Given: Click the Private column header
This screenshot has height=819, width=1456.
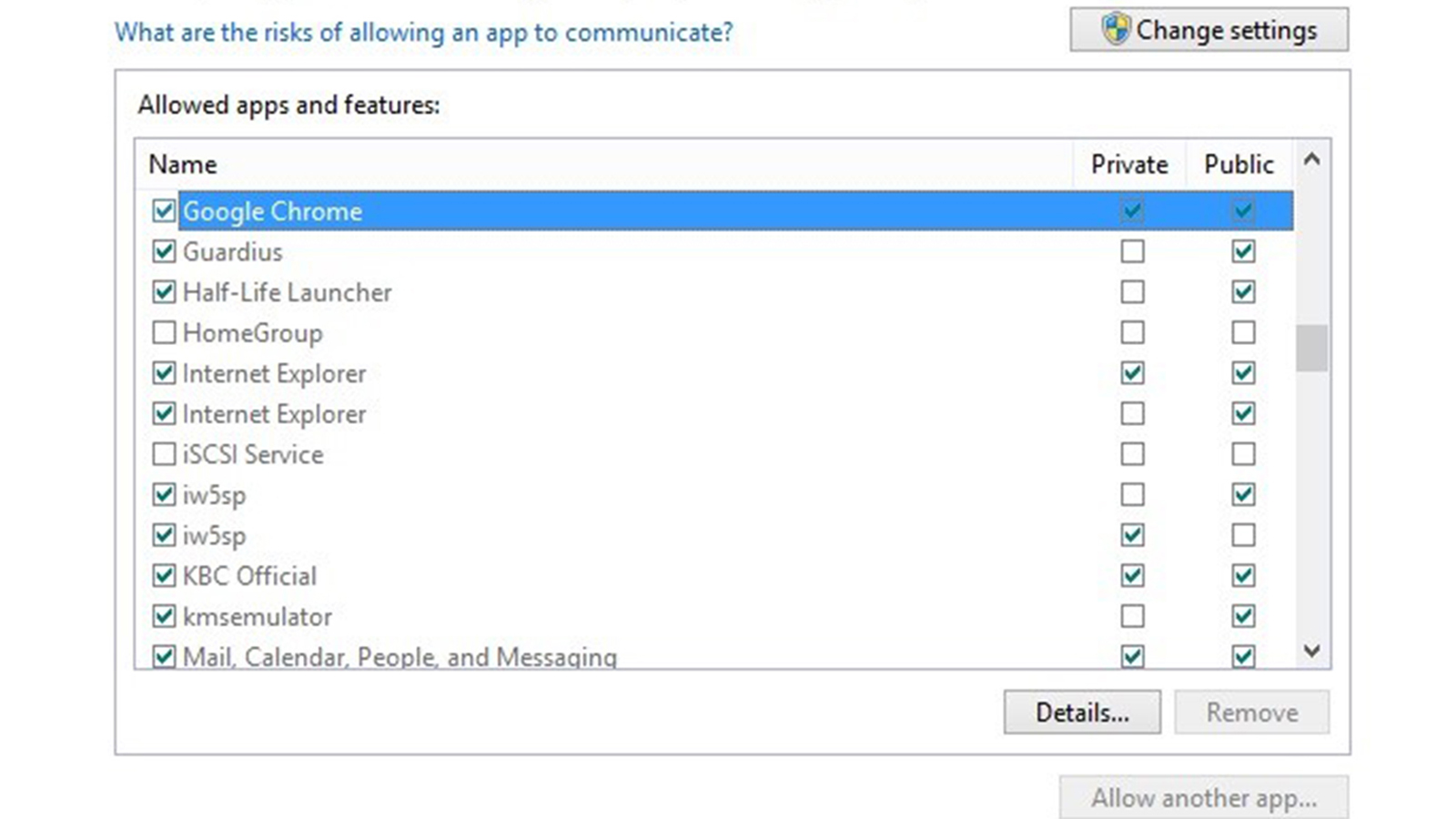Looking at the screenshot, I should click(1129, 165).
